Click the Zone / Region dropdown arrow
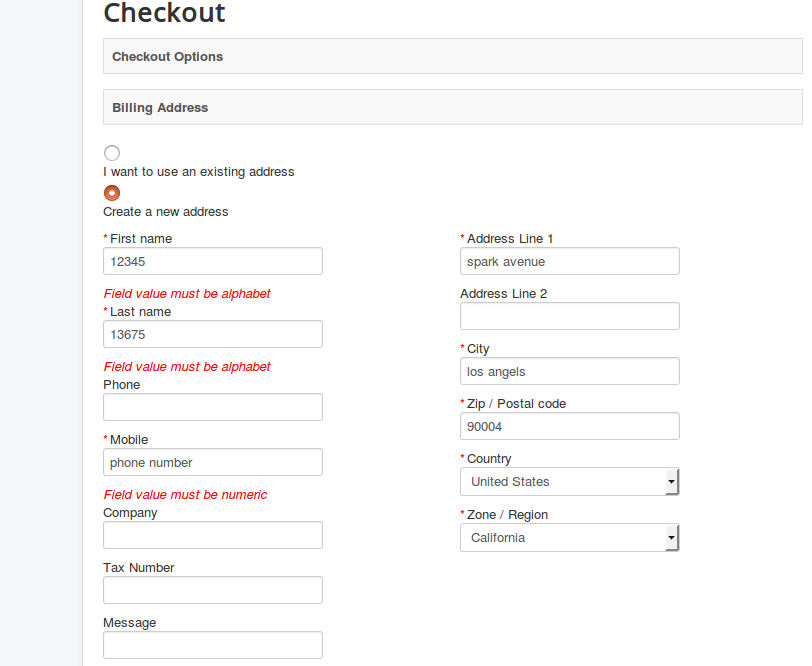Viewport: 812px width, 666px height. pos(672,538)
